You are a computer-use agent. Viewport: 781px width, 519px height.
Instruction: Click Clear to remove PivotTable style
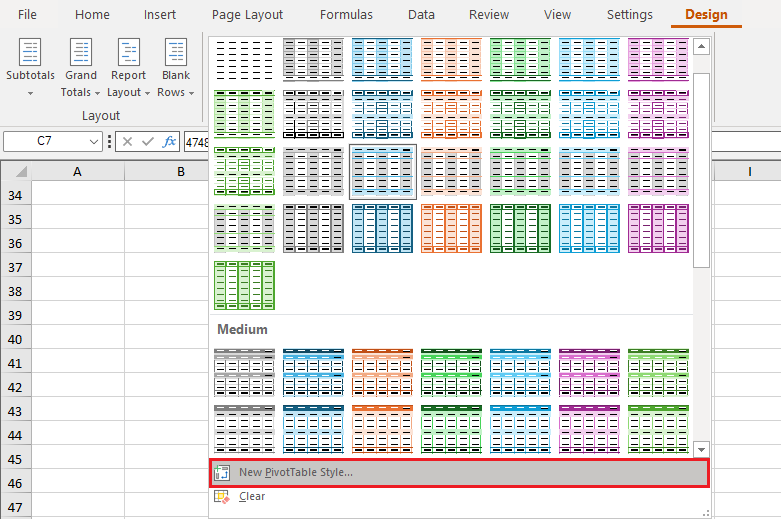point(252,496)
